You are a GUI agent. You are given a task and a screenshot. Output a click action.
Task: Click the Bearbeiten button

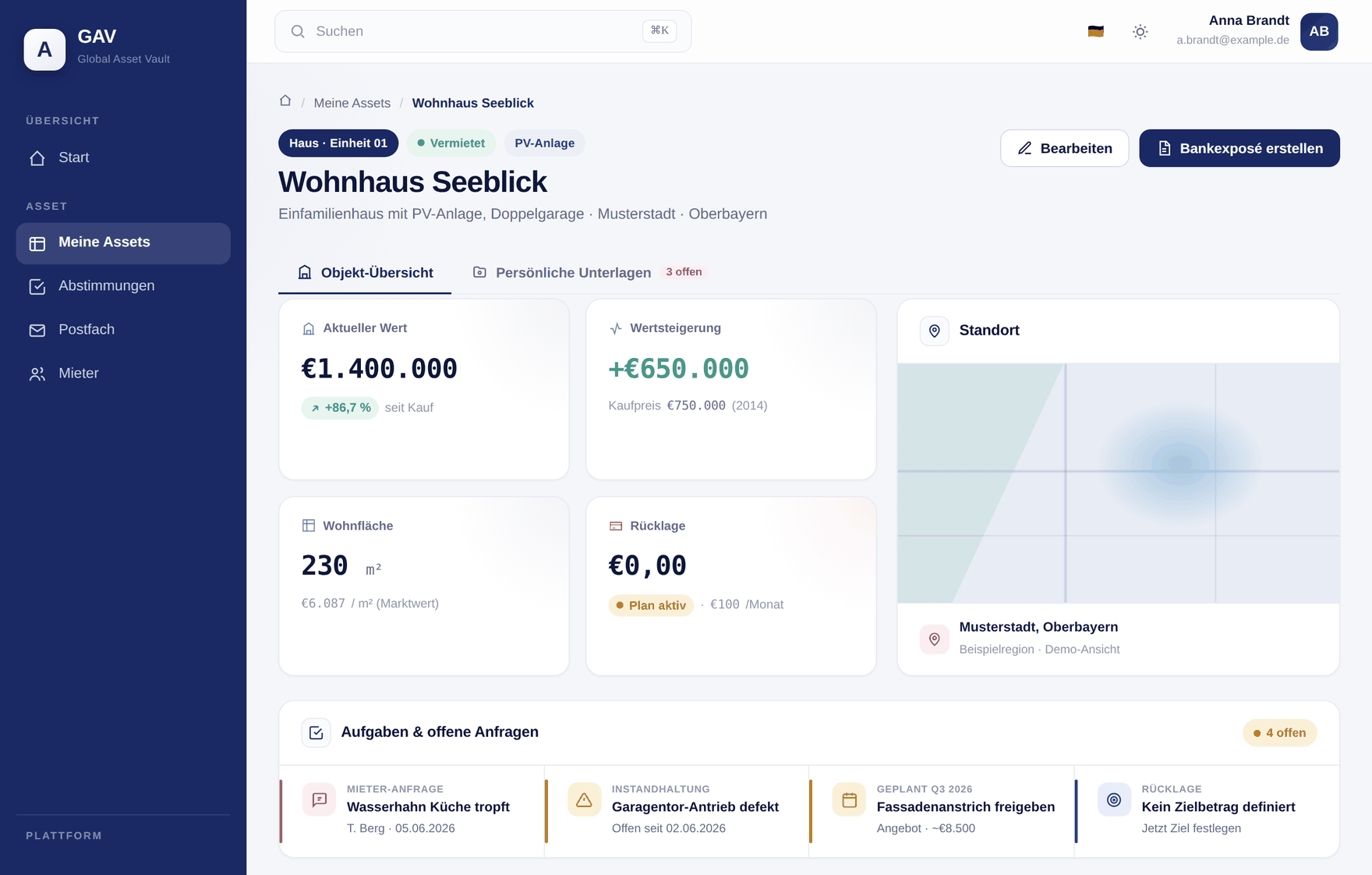(x=1064, y=148)
